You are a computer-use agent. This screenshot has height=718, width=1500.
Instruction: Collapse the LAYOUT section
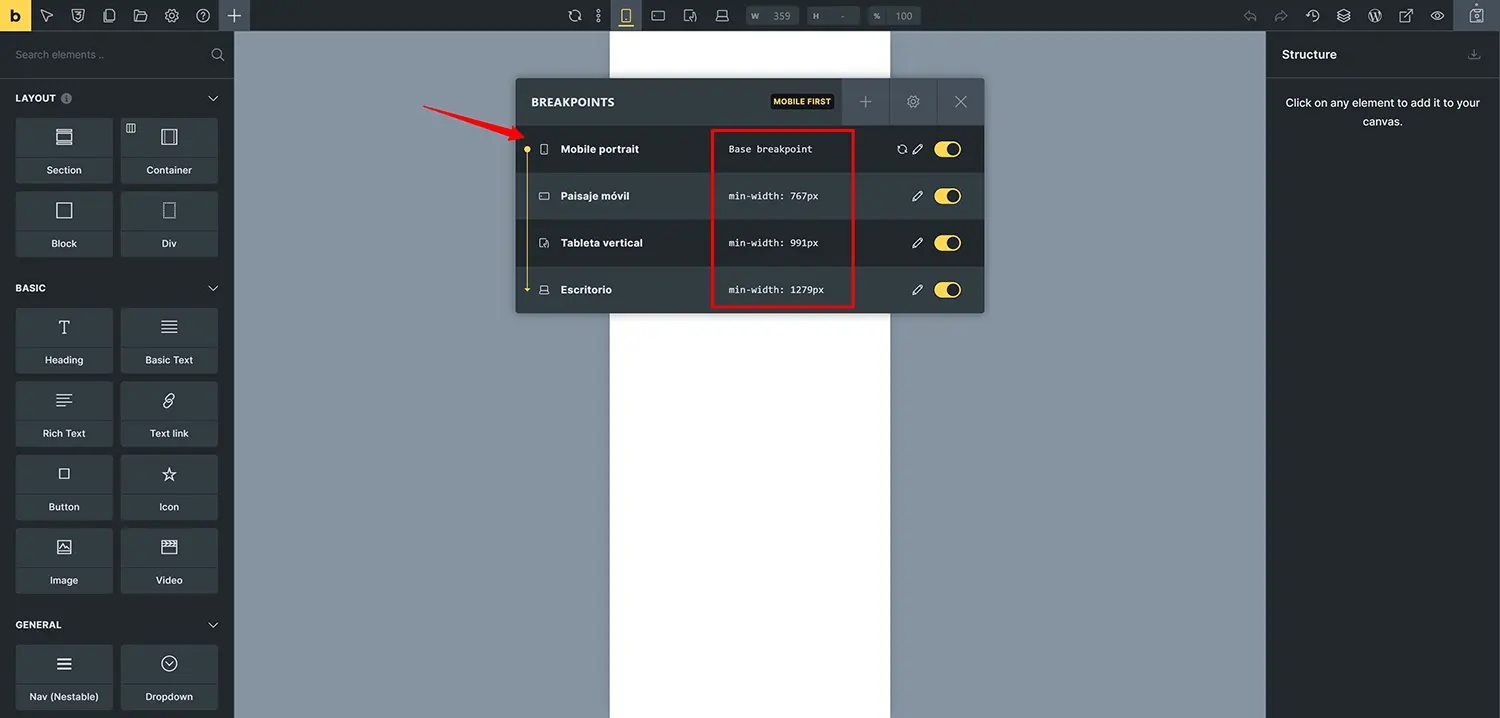213,98
